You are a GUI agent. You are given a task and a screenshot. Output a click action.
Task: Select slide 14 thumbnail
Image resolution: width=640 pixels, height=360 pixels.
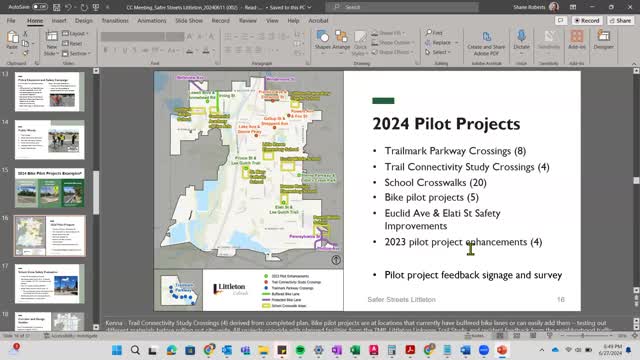click(50, 140)
